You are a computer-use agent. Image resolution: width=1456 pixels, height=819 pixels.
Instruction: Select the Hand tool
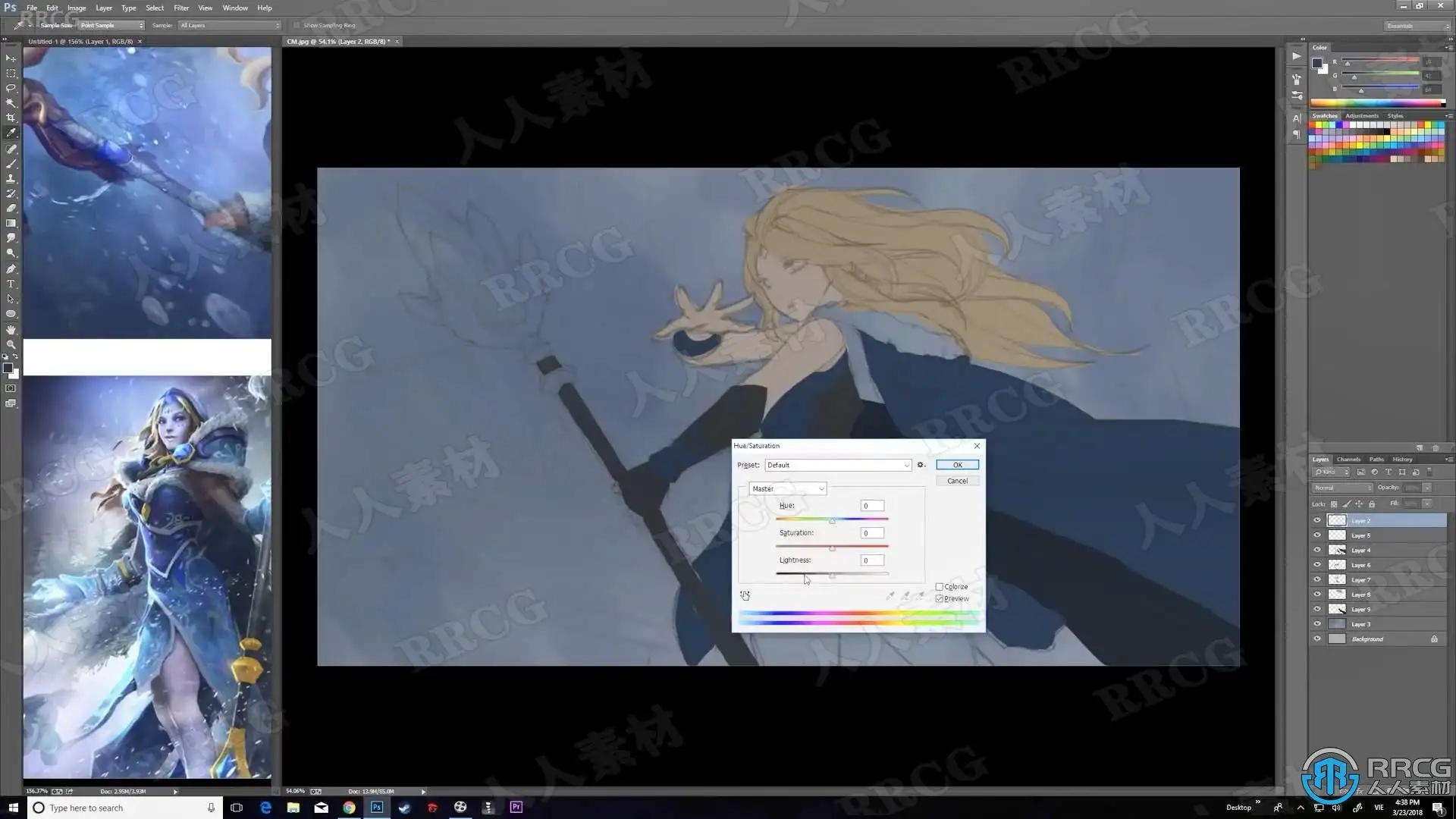coord(11,329)
